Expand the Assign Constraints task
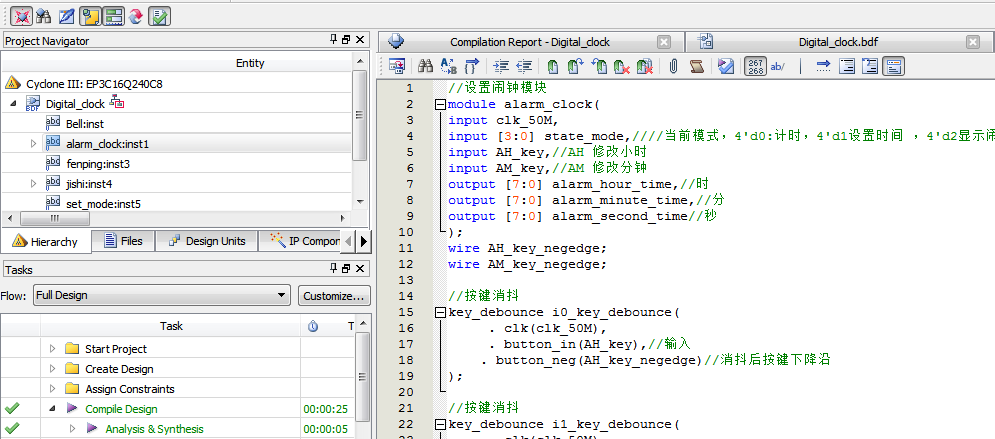 click(x=53, y=388)
